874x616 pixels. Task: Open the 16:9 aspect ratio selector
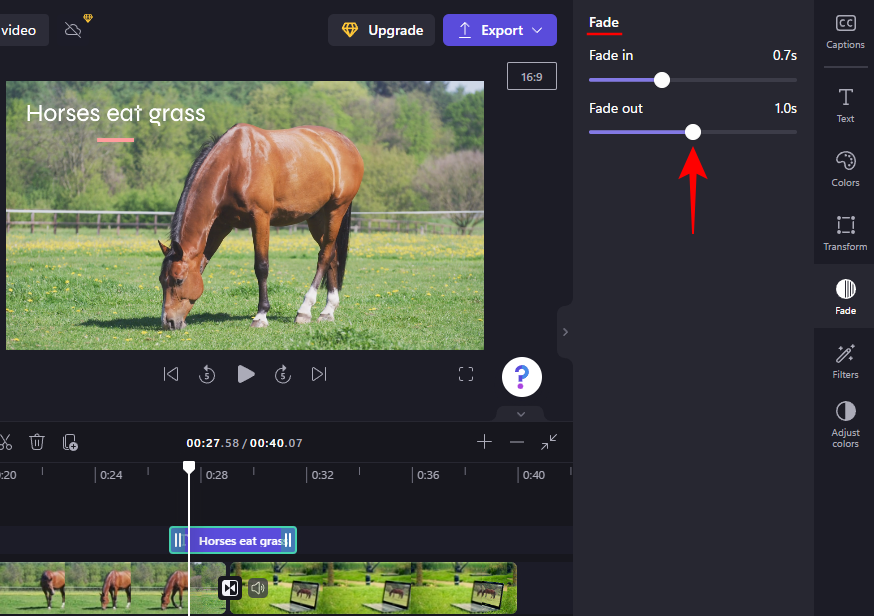pos(531,75)
